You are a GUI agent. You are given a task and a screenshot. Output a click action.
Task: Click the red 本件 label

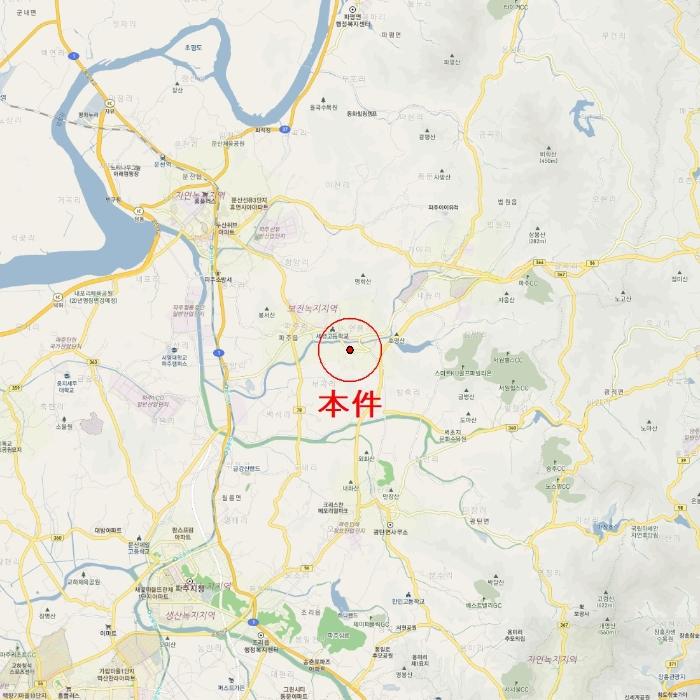[x=350, y=404]
